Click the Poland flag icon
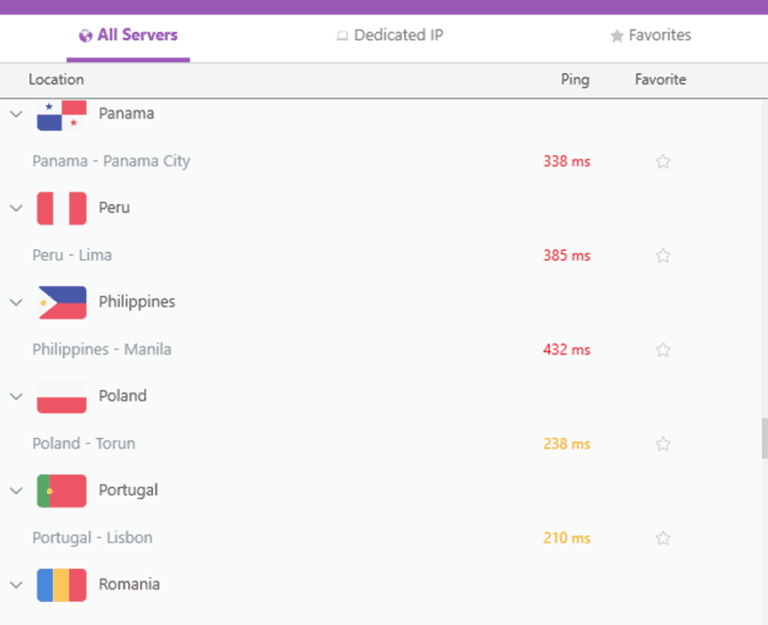768x625 pixels. pyautogui.click(x=61, y=396)
